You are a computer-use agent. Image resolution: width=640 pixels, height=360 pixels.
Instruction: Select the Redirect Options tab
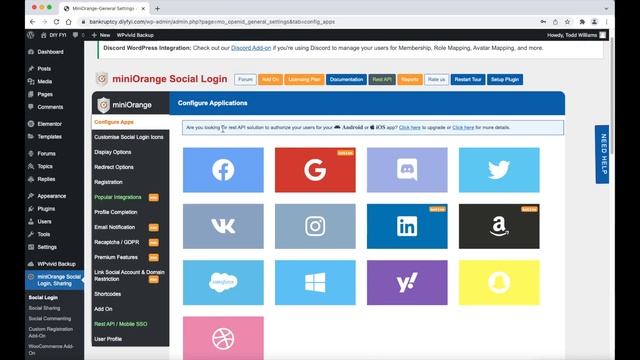tap(130, 167)
